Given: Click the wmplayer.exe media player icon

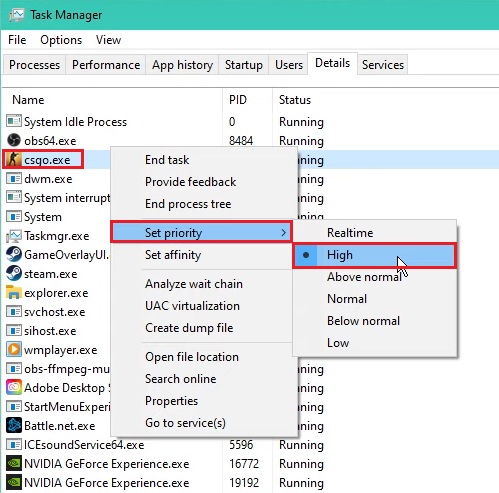Looking at the screenshot, I should coord(14,349).
